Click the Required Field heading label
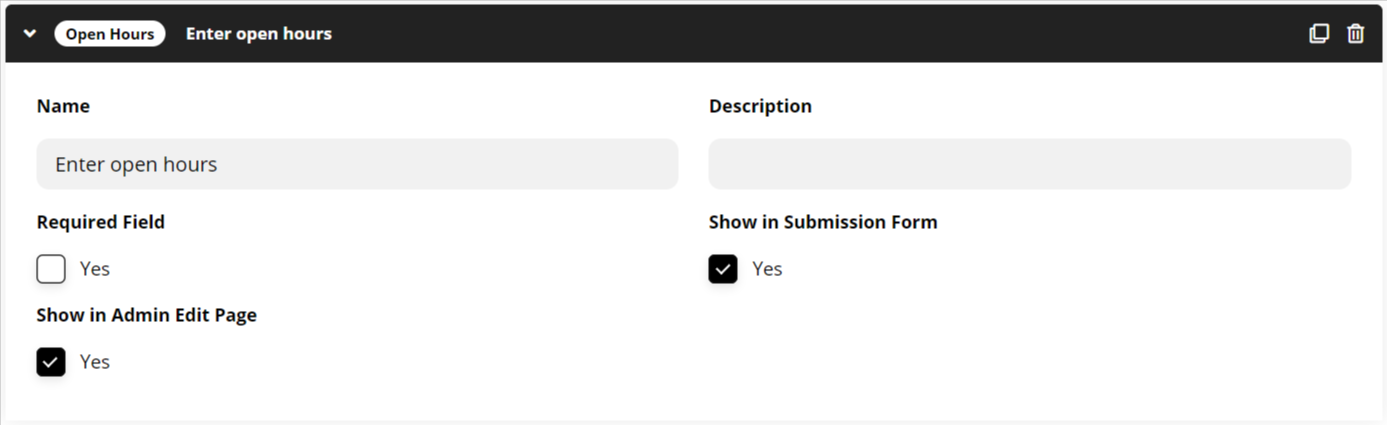The width and height of the screenshot is (1387, 425). 101,222
